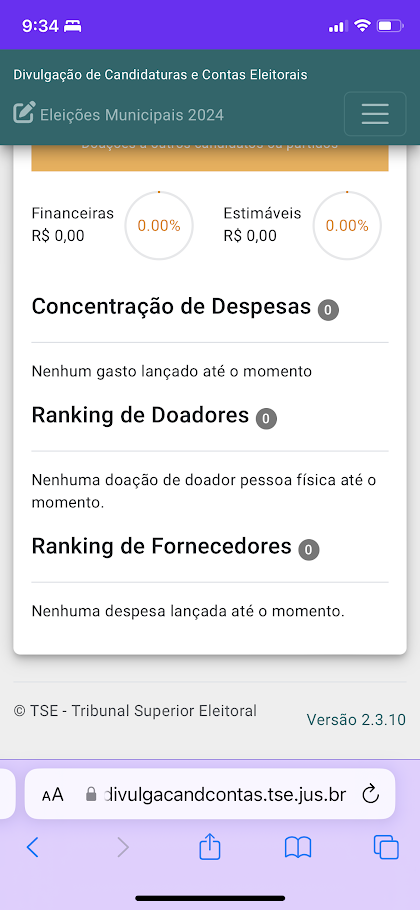The height and width of the screenshot is (910, 420).
Task: Tap Safari back arrow
Action: pyautogui.click(x=32, y=847)
